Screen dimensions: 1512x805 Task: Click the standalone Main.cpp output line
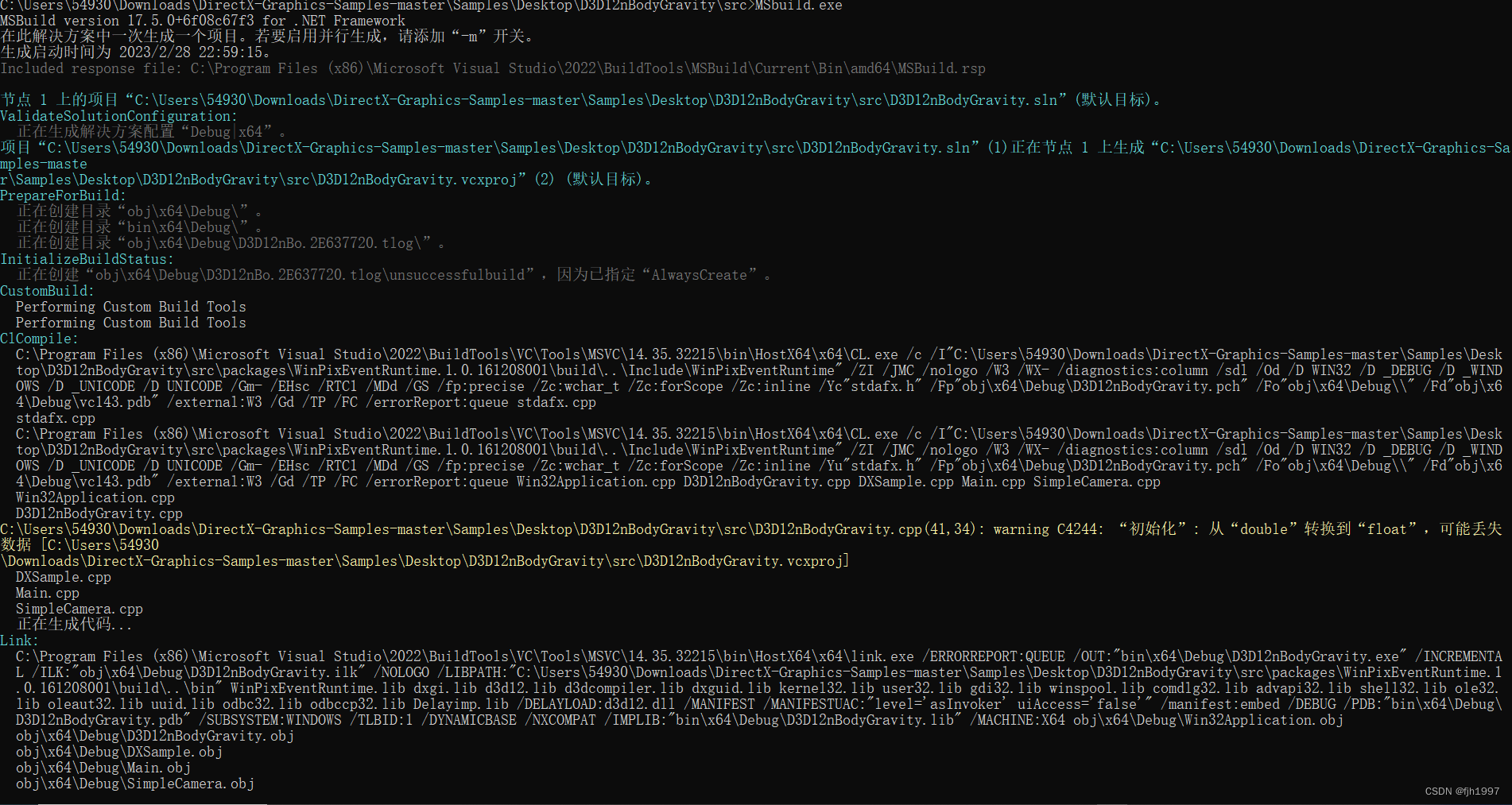tap(48, 593)
